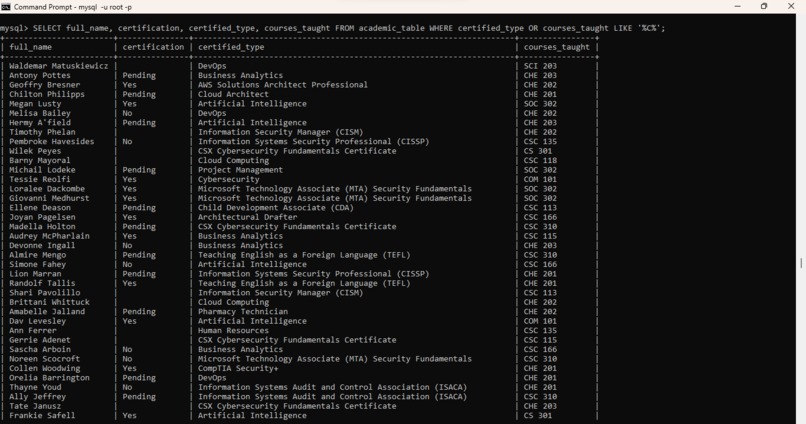
Task: Click the name Gerrie Adenet
Action: (40, 340)
